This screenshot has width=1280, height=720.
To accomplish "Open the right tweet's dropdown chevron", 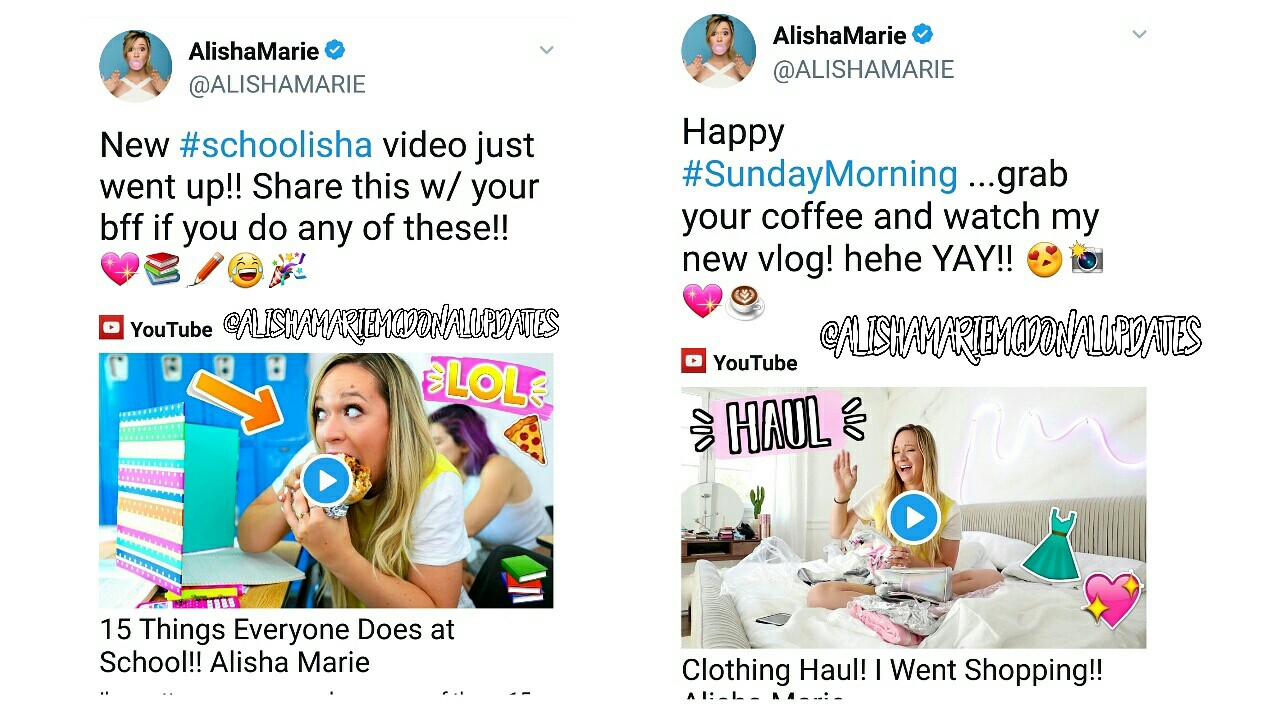I will coord(1139,34).
